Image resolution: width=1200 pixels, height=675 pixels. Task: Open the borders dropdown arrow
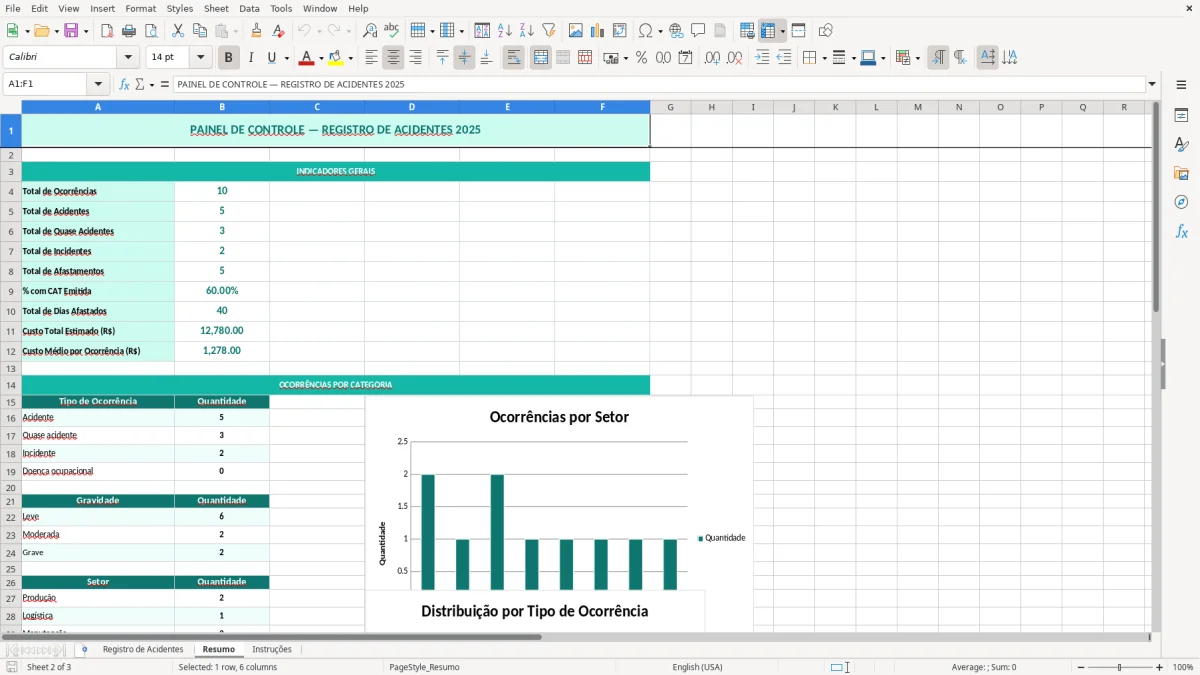pos(824,58)
